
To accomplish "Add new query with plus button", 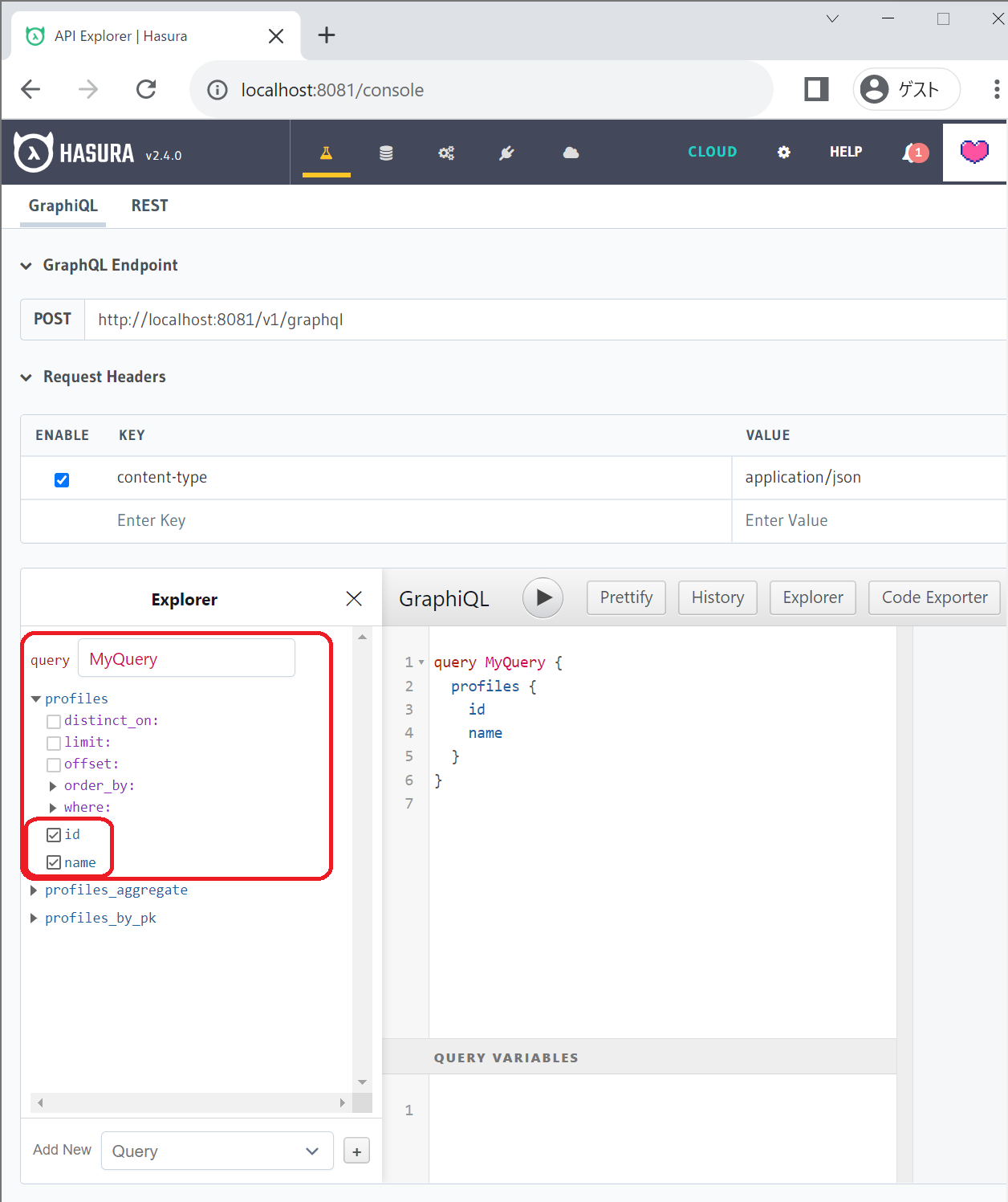I will pos(357,1151).
